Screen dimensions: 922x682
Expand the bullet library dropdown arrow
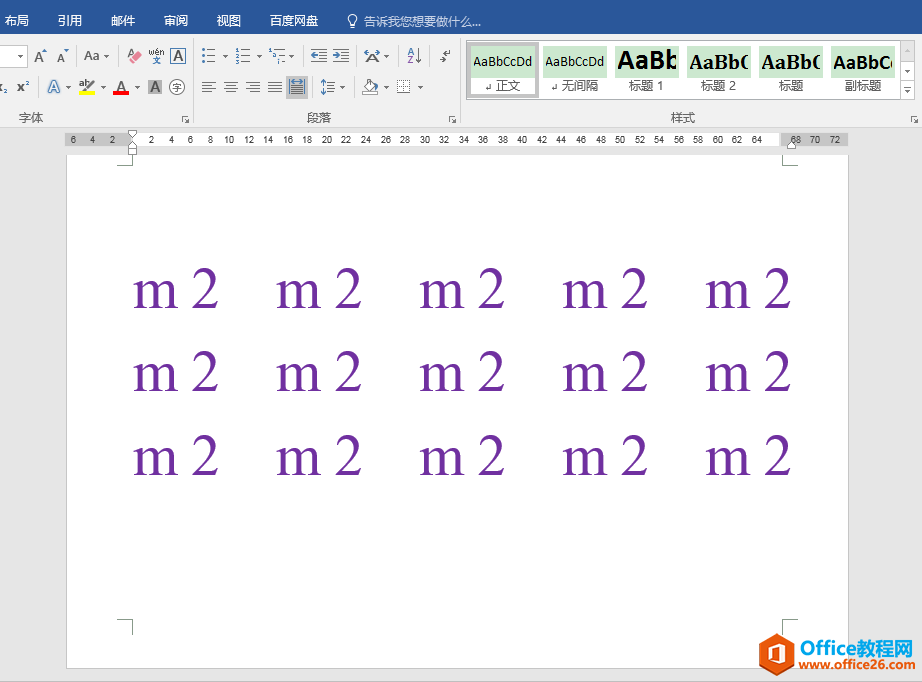pyautogui.click(x=225, y=56)
